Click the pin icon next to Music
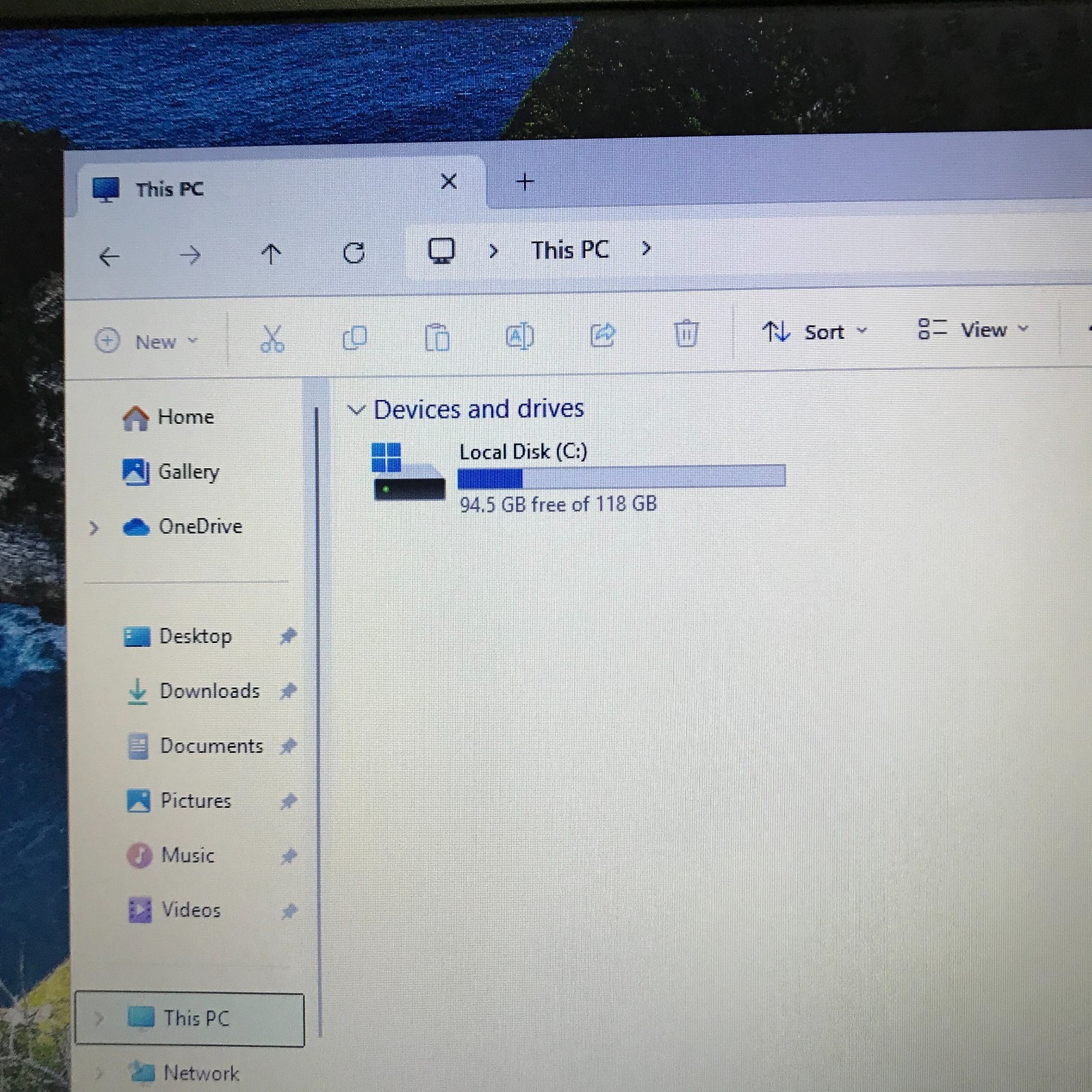The height and width of the screenshot is (1092, 1092). pos(289,856)
